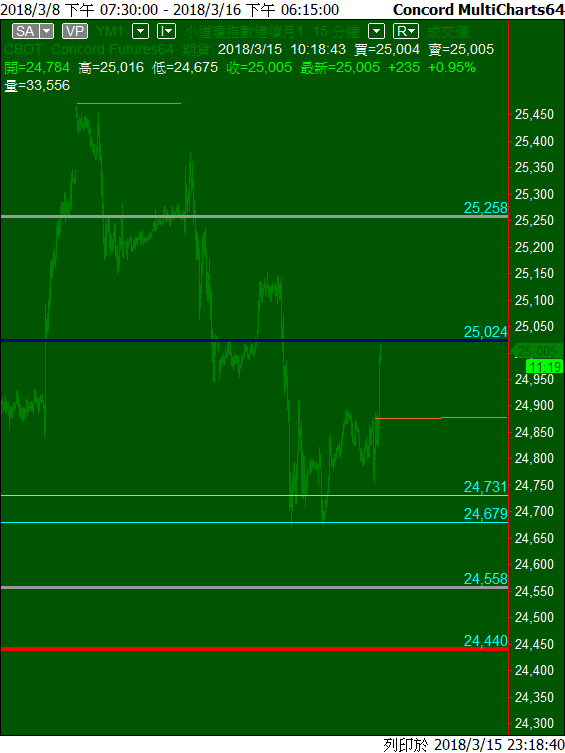565x753 pixels.
Task: Select the 24,558 gray horizontal line
Action: (x=254, y=587)
